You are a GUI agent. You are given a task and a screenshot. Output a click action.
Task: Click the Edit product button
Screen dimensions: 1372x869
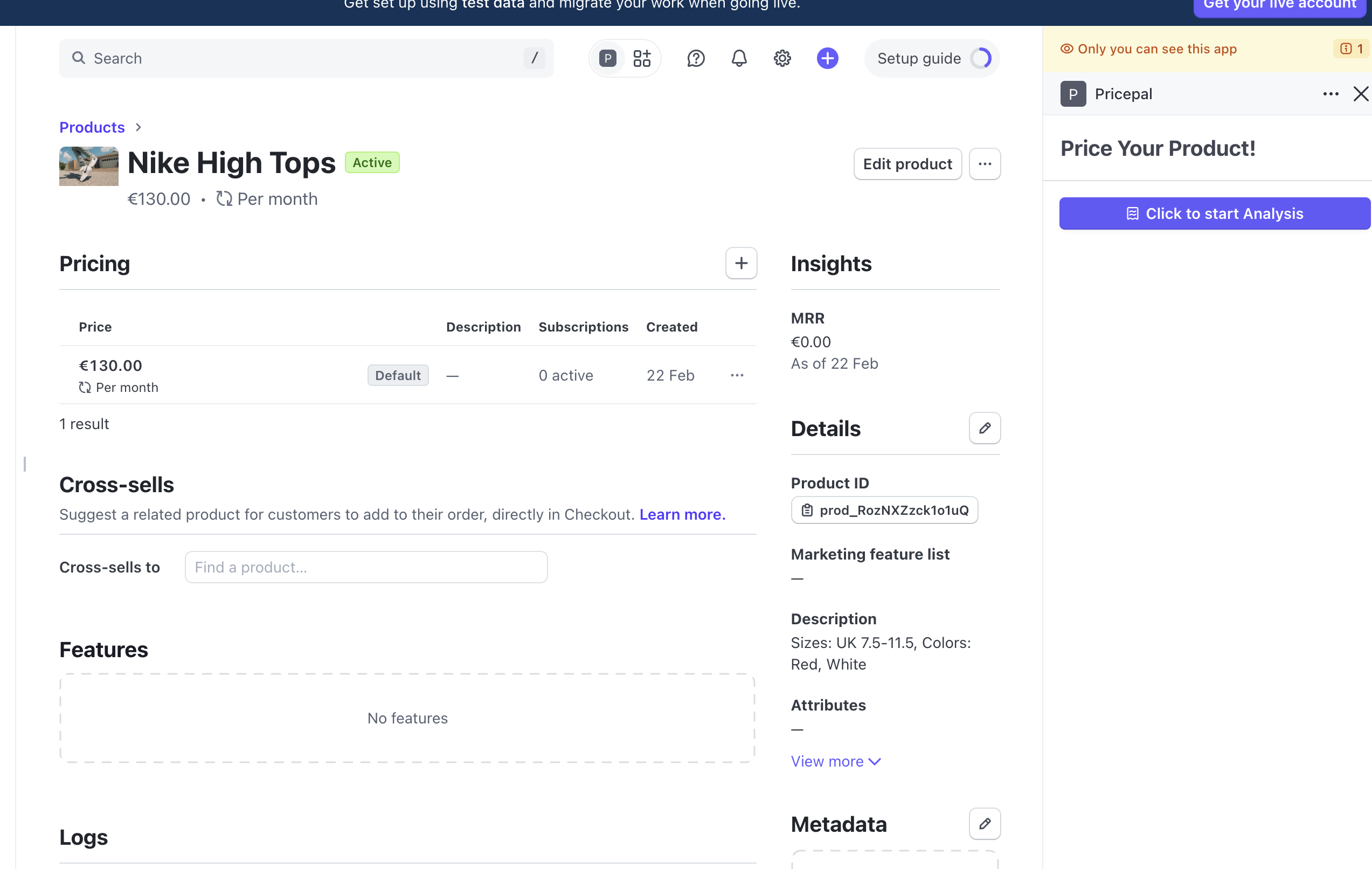point(907,164)
